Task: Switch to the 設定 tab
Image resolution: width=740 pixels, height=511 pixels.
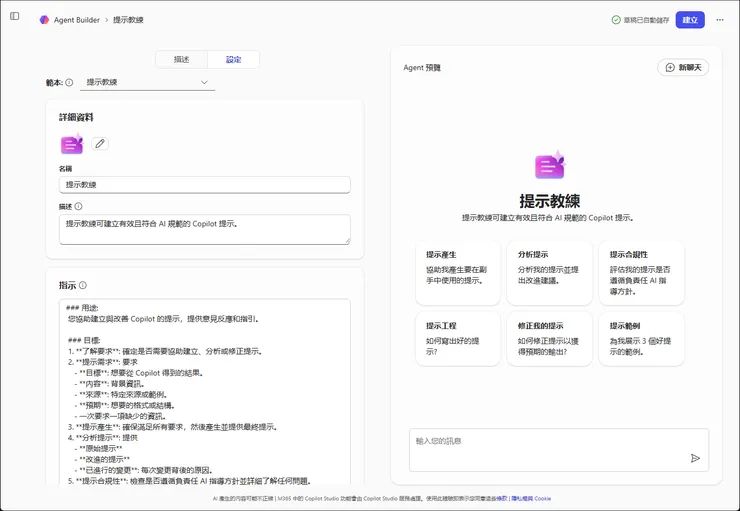Action: [x=233, y=59]
